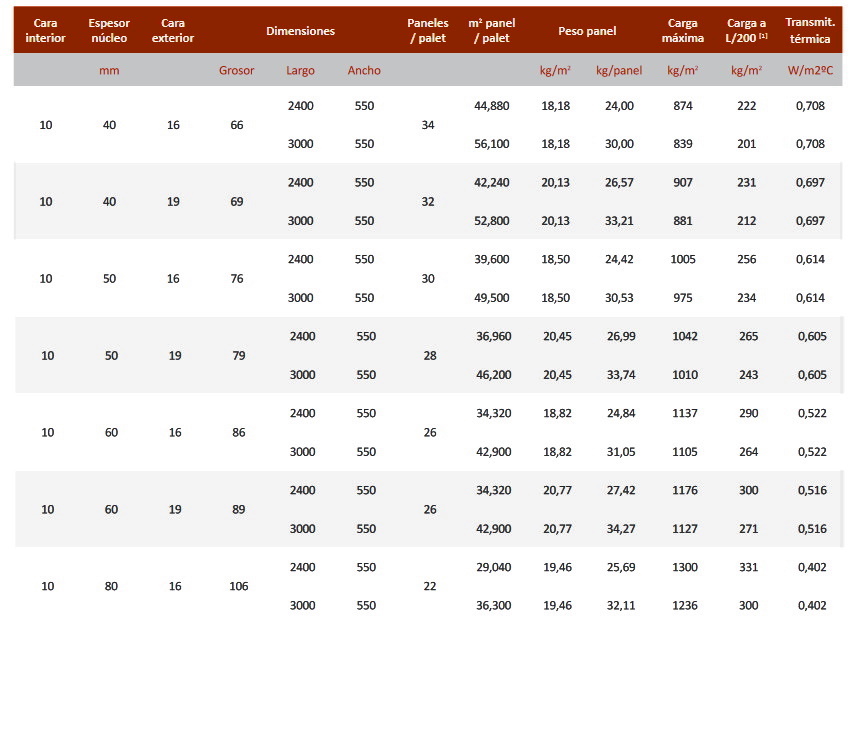Click the 24,00 kg/panel value
Viewport: 859px width, 735px height.
click(619, 105)
